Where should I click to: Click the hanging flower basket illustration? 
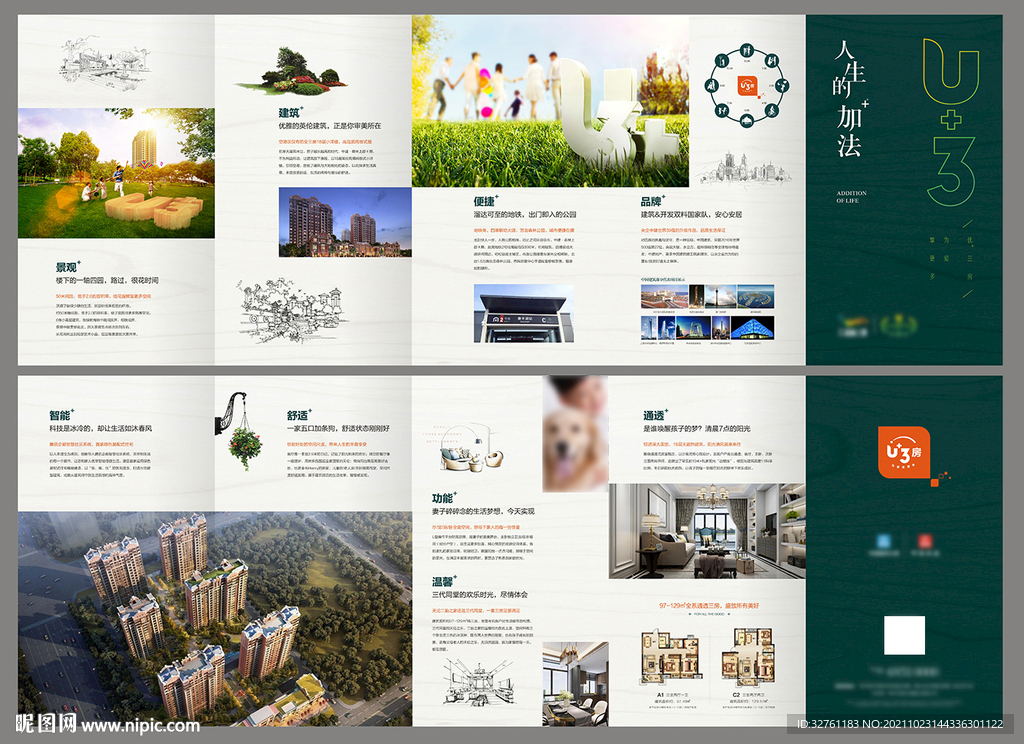coord(240,429)
